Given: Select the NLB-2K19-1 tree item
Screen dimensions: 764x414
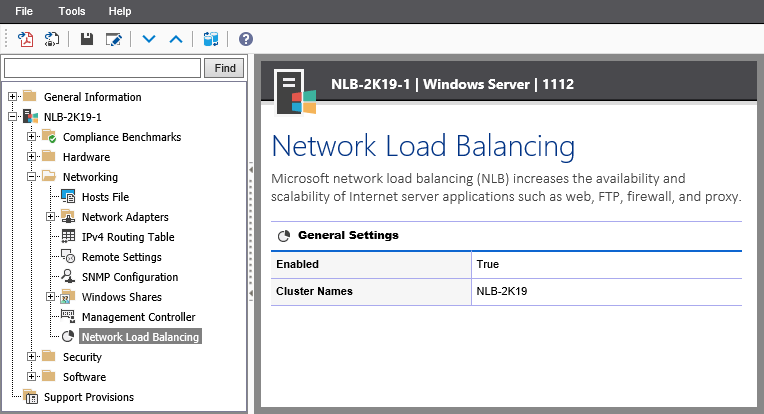Looking at the screenshot, I should click(73, 117).
